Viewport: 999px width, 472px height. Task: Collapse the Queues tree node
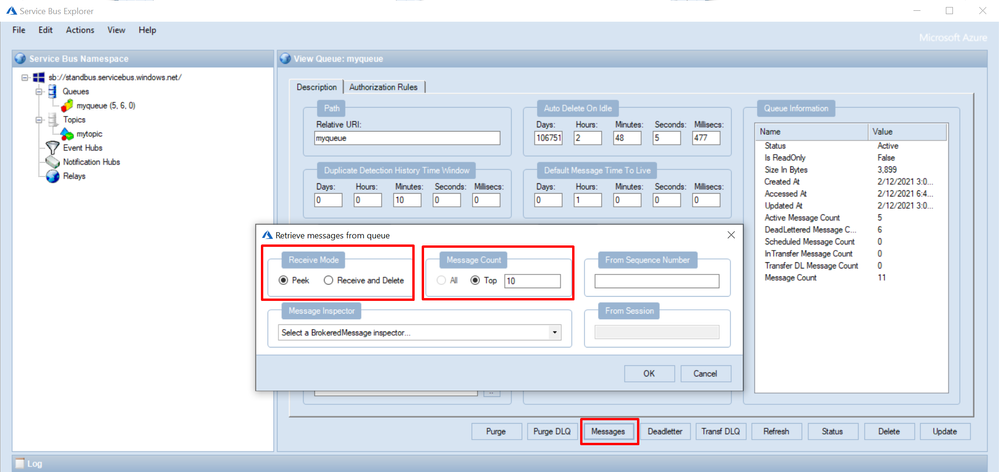point(39,92)
